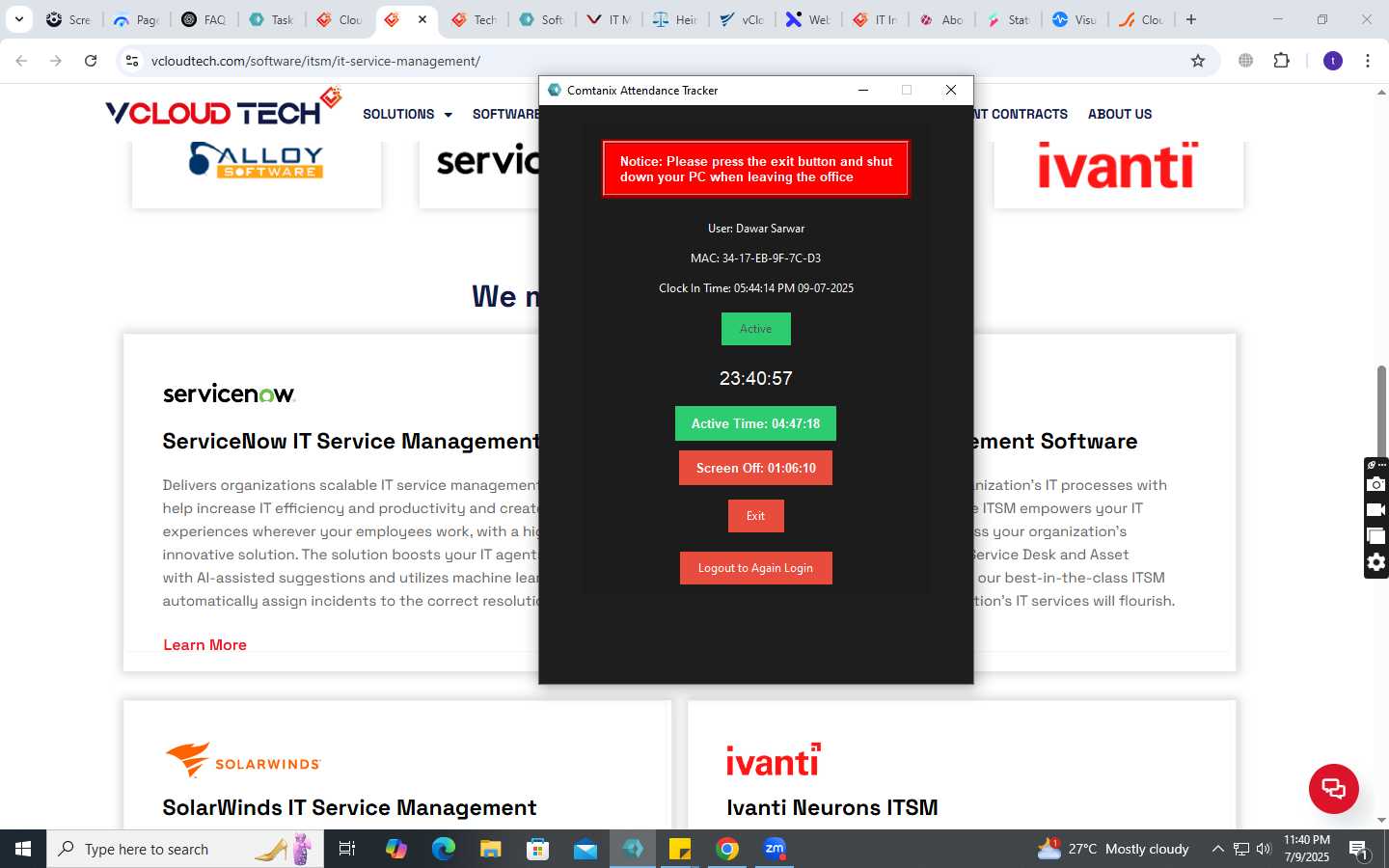Click the taskbar search box
The height and width of the screenshot is (868, 1389).
click(185, 849)
